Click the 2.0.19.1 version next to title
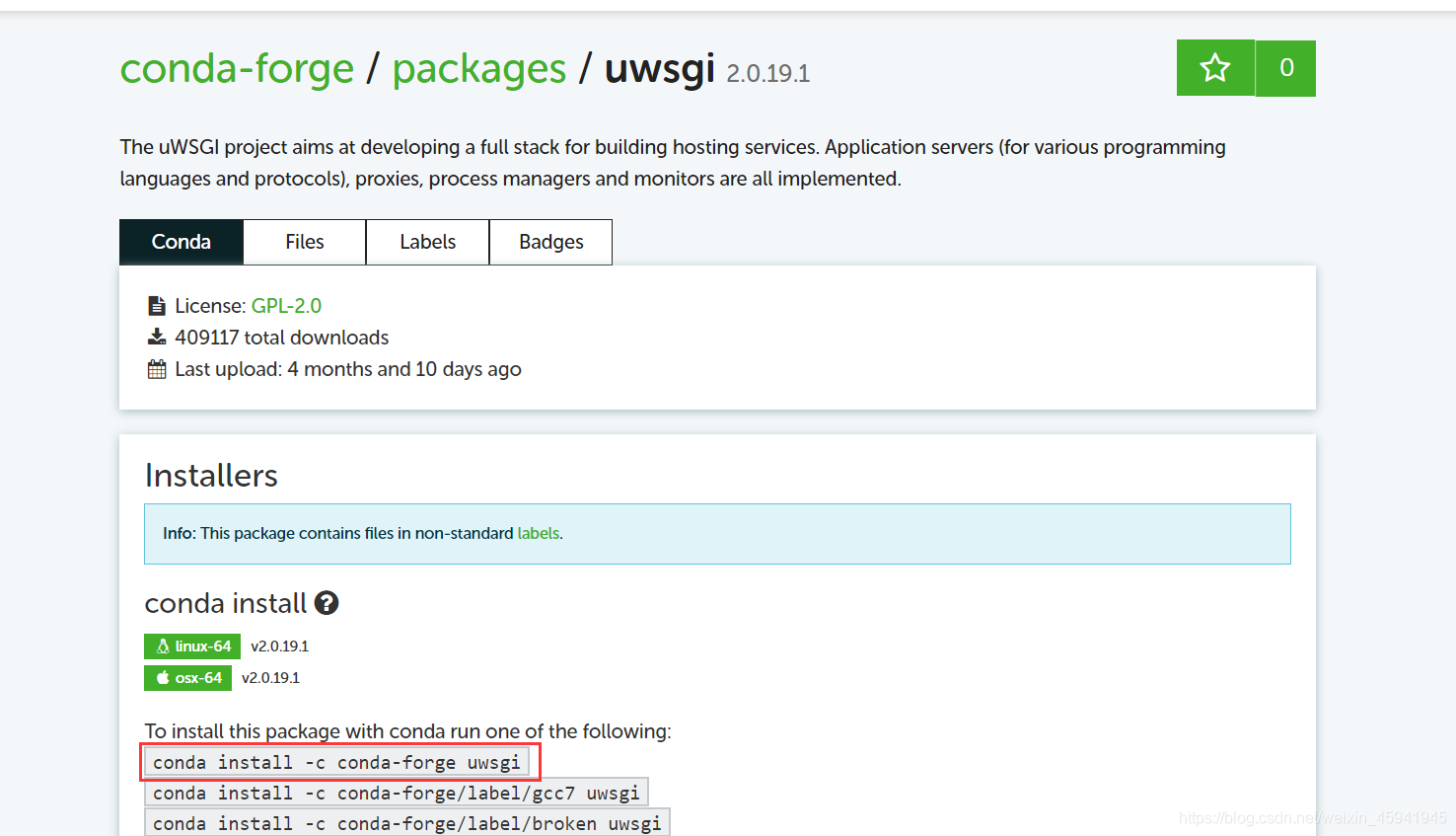This screenshot has width=1456, height=836. click(768, 73)
